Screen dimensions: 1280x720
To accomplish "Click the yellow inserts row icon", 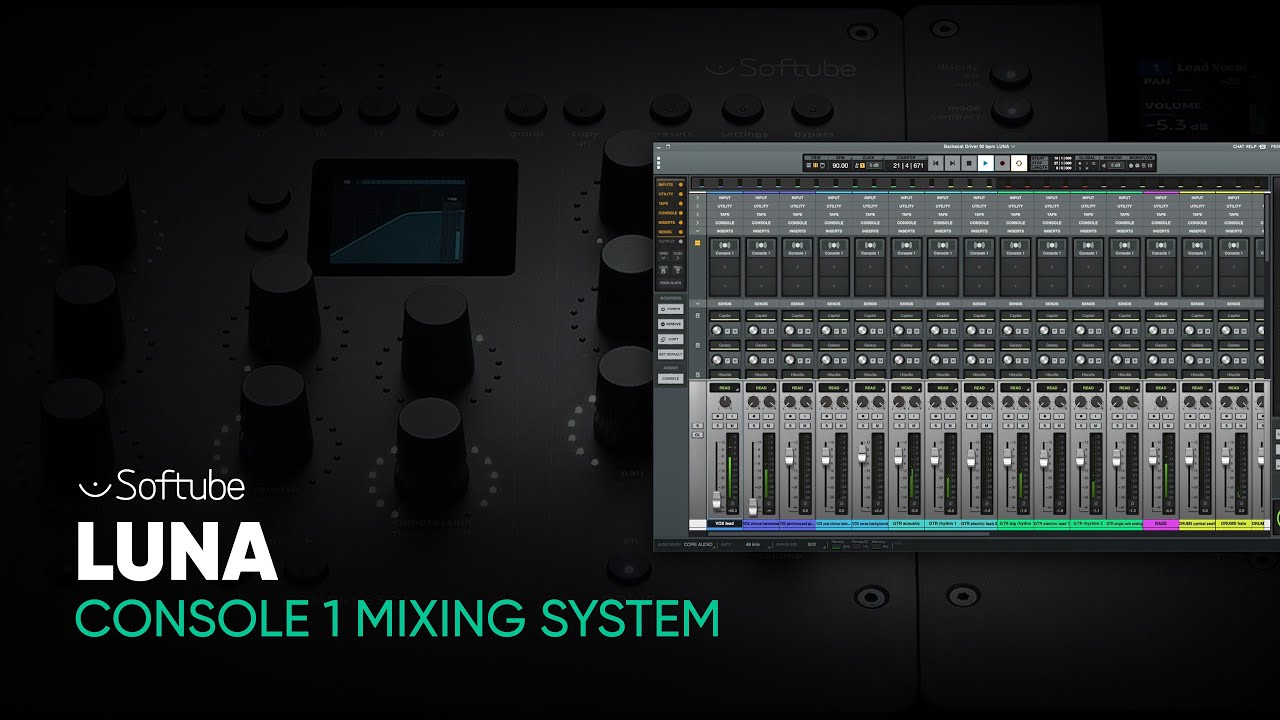I will point(697,243).
